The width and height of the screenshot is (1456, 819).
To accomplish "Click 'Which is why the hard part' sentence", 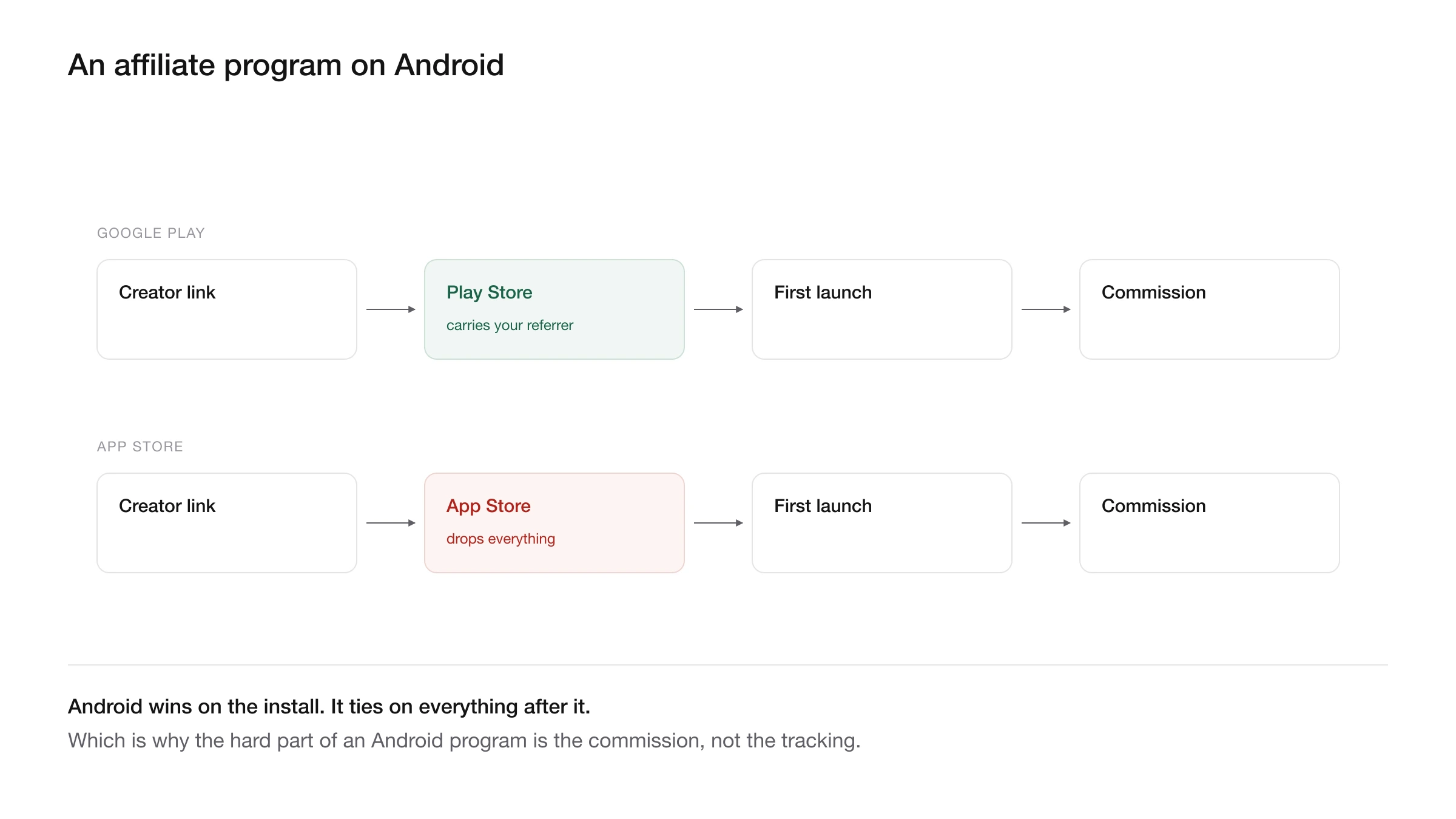I will click(x=464, y=741).
